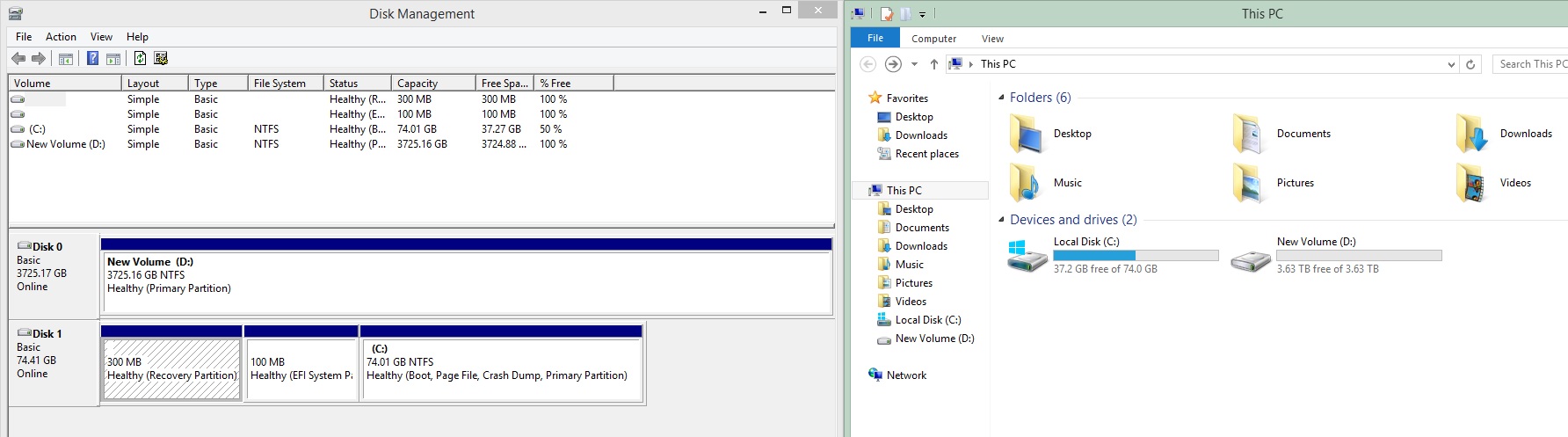Open the Action menu
The width and height of the screenshot is (1568, 437).
[61, 37]
